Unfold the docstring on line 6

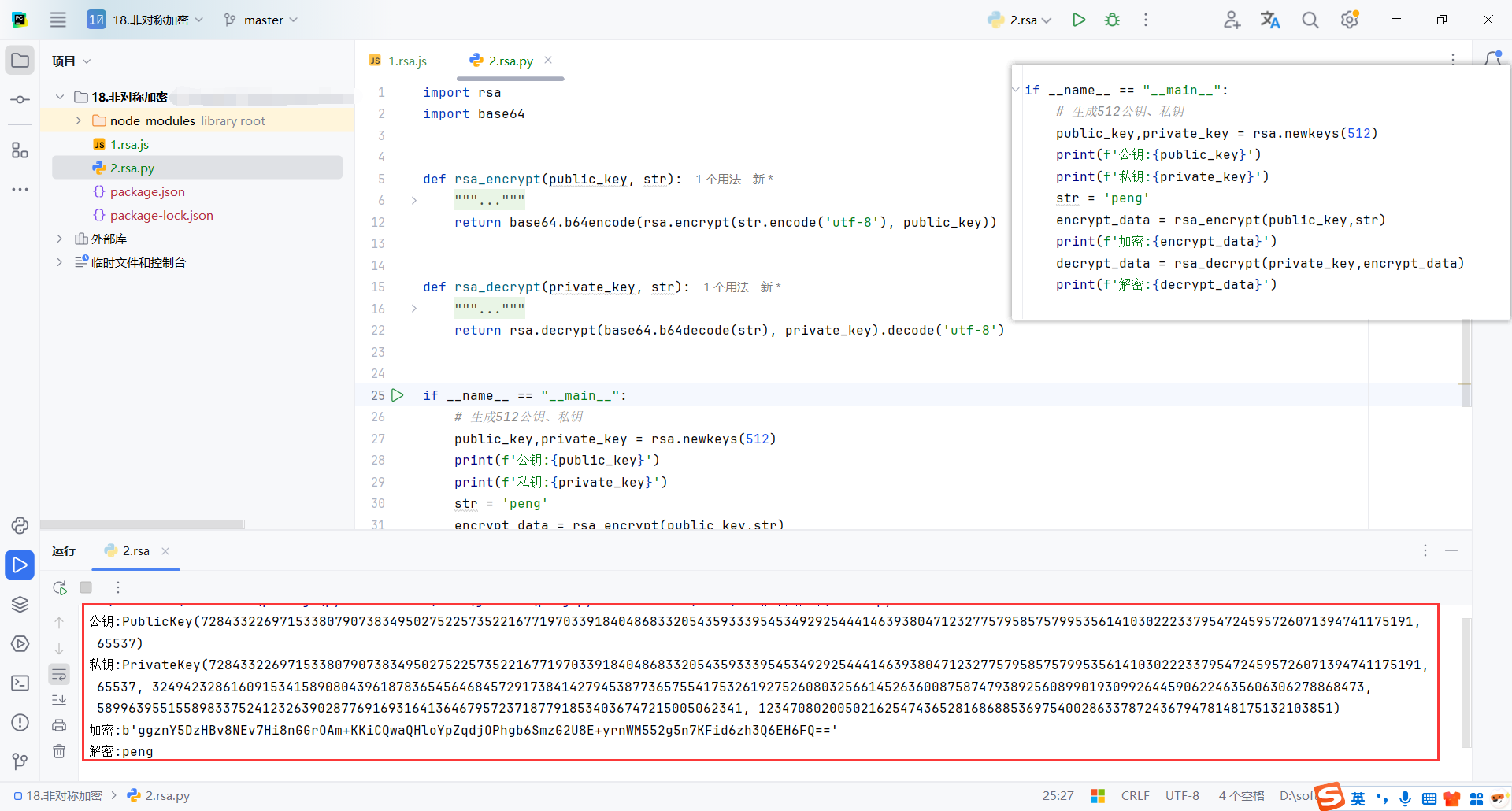coord(414,201)
